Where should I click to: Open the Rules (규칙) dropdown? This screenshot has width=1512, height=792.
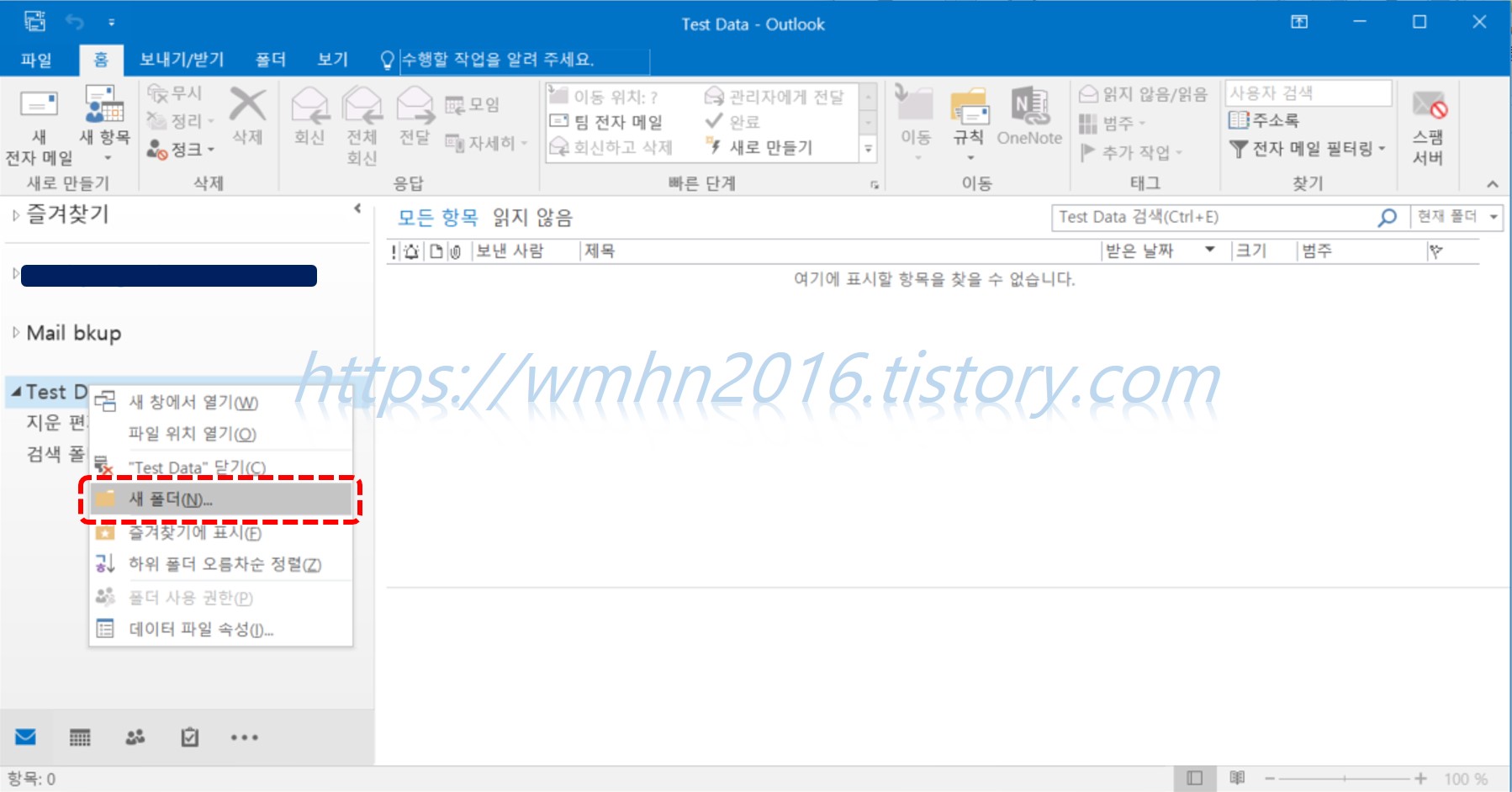click(x=969, y=124)
